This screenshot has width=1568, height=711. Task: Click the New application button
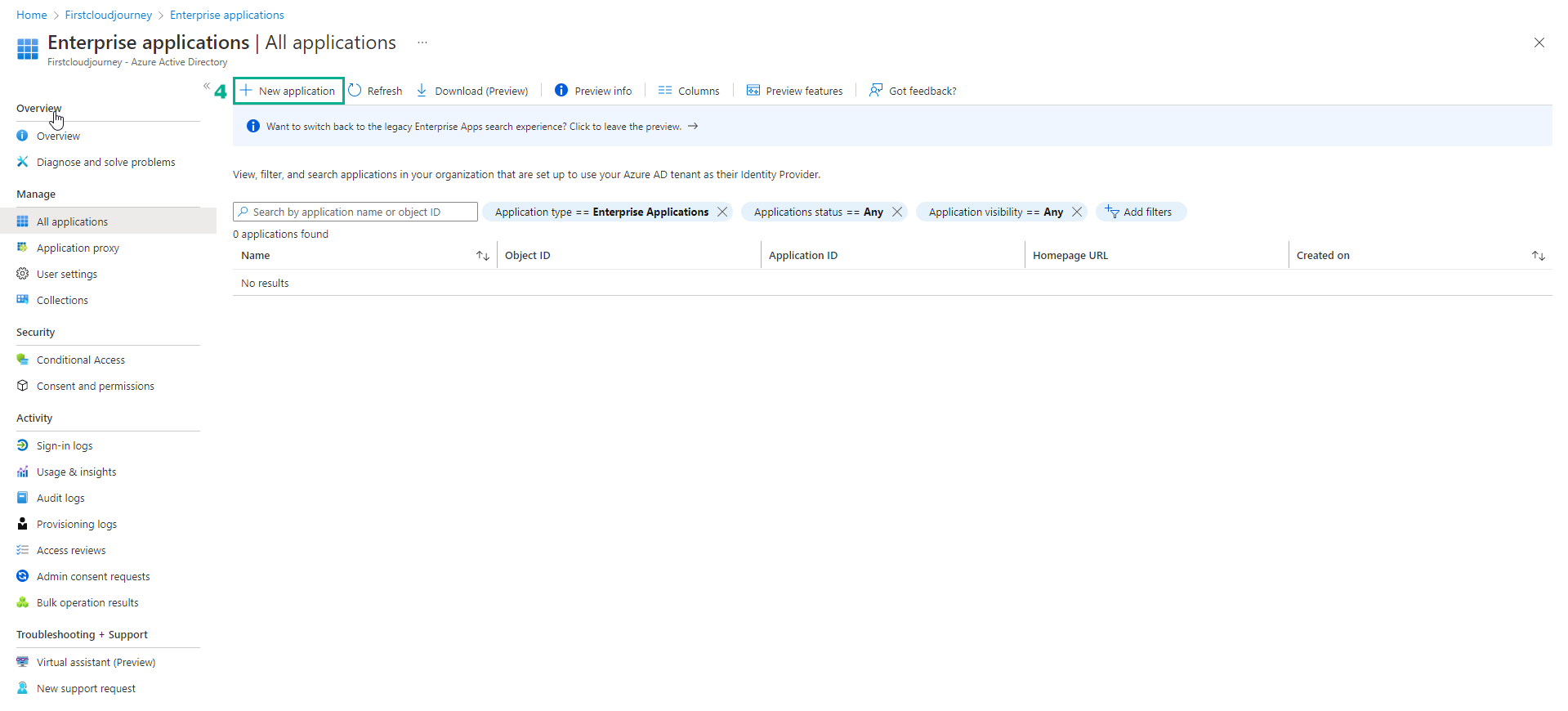pyautogui.click(x=288, y=91)
